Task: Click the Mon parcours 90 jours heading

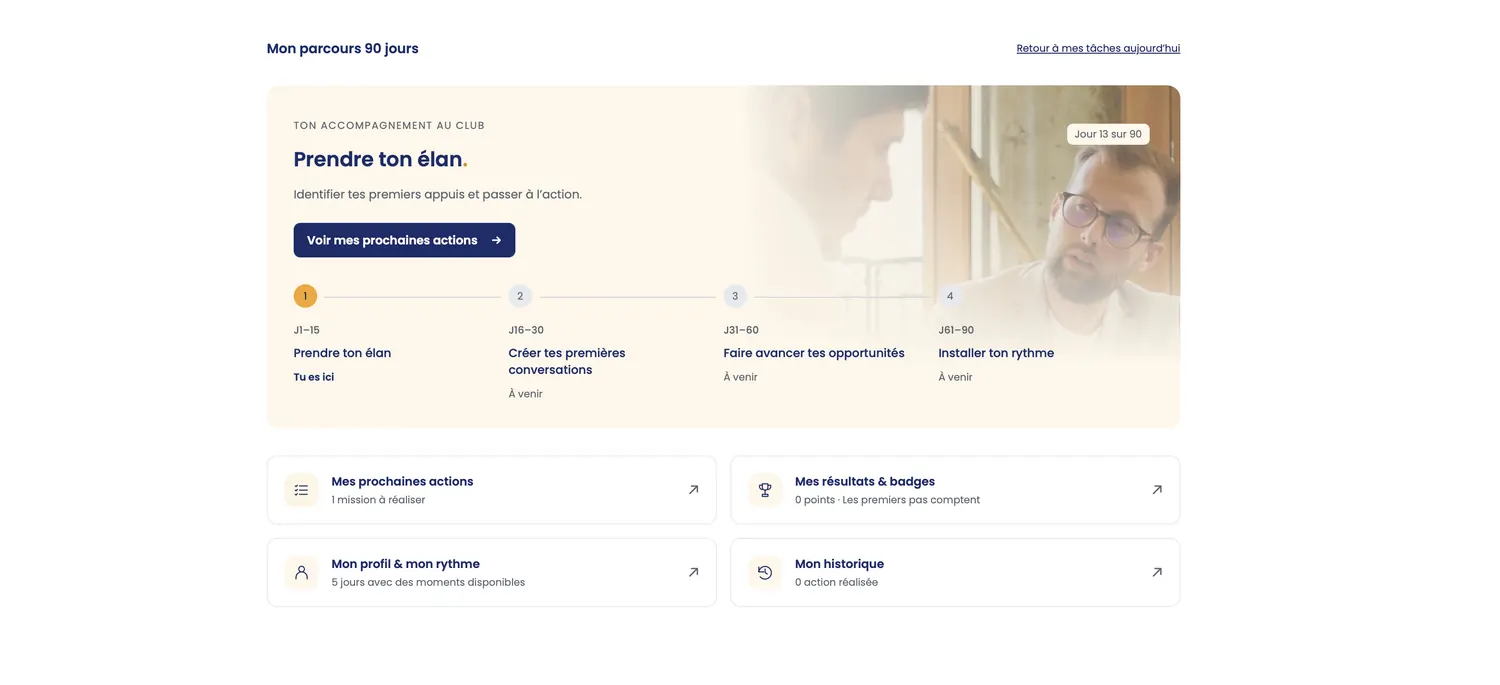Action: pos(343,48)
